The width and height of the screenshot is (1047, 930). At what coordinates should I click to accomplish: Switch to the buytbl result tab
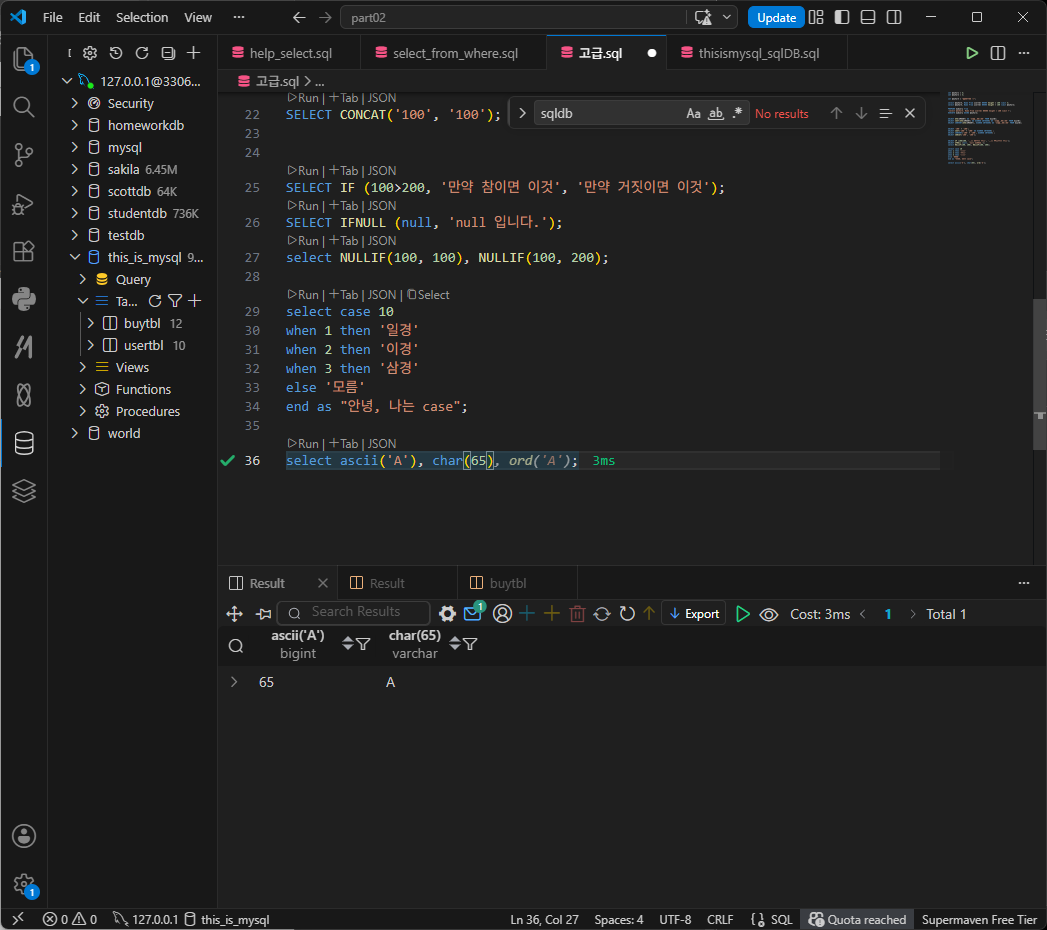pyautogui.click(x=507, y=584)
